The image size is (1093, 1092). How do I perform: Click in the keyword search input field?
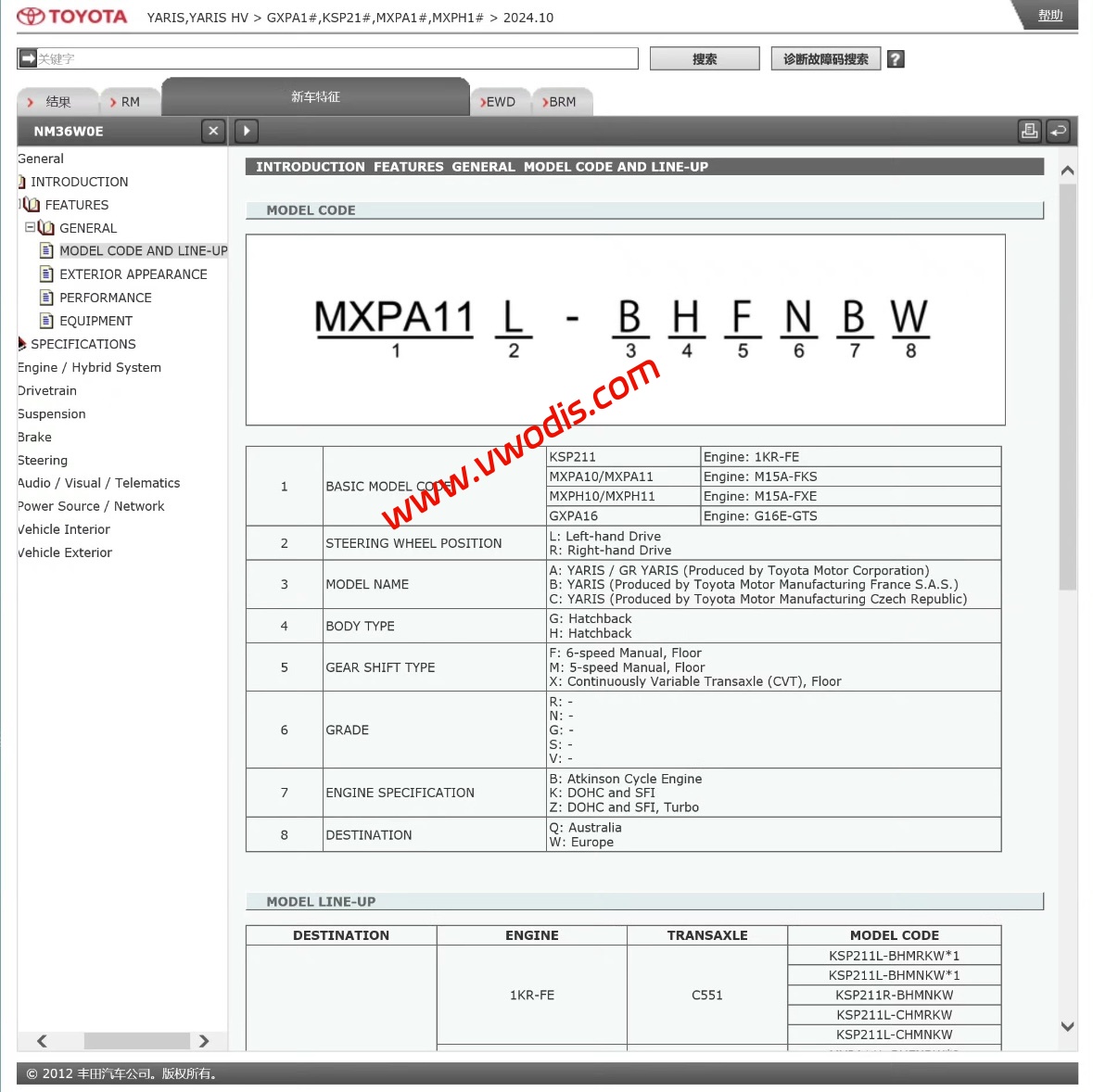tap(334, 58)
